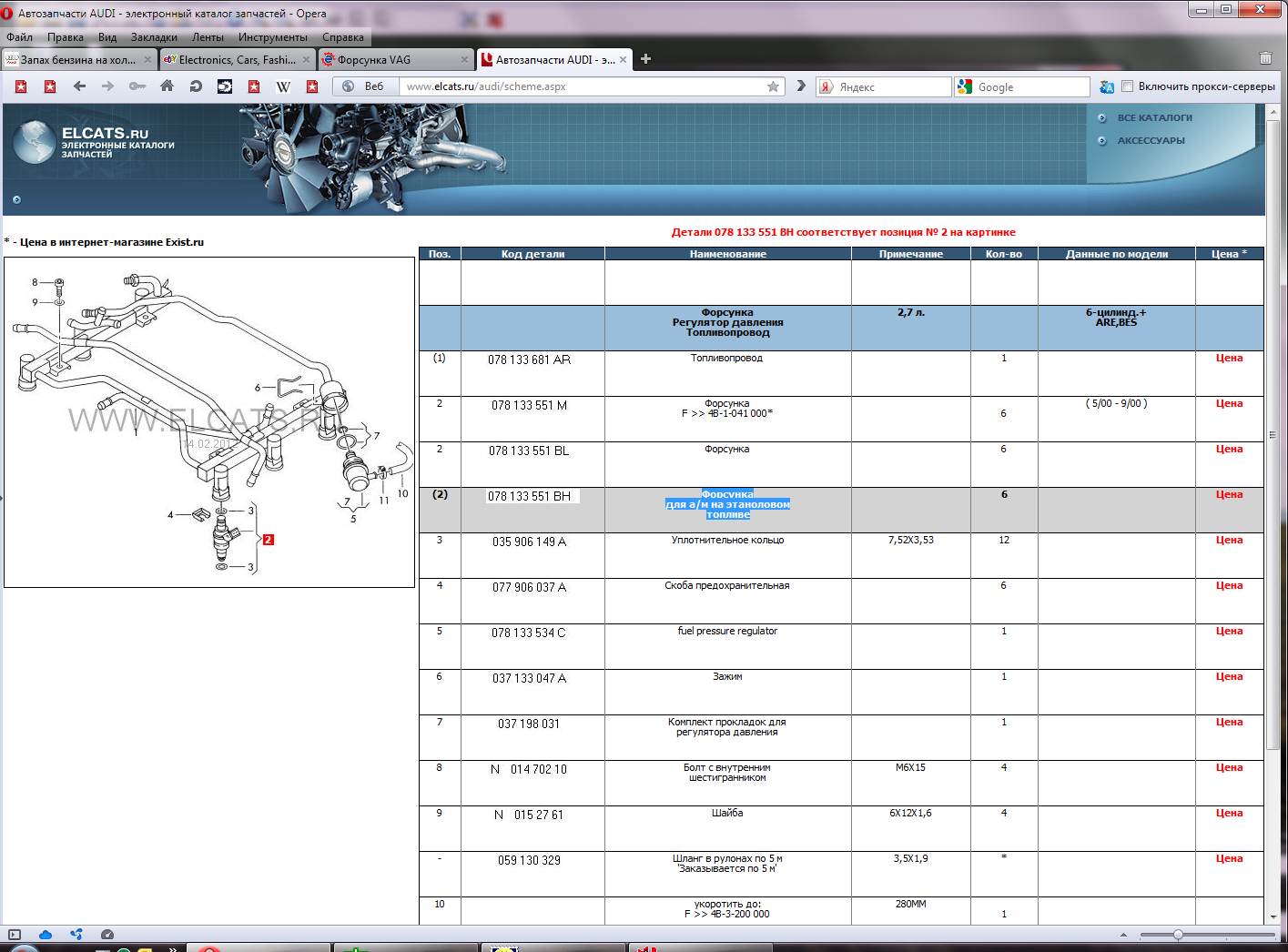
Task: Open the Opera menu logo in title bar
Action: point(8,13)
